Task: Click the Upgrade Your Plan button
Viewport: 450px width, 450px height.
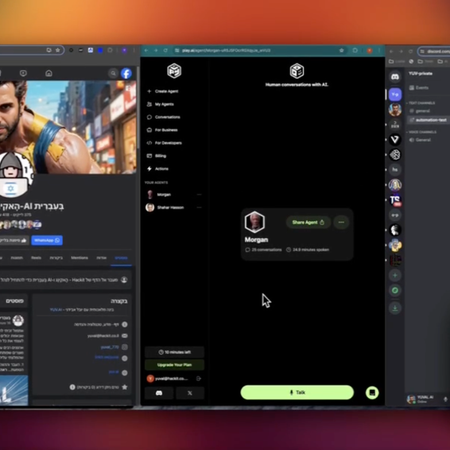Action: click(x=174, y=365)
